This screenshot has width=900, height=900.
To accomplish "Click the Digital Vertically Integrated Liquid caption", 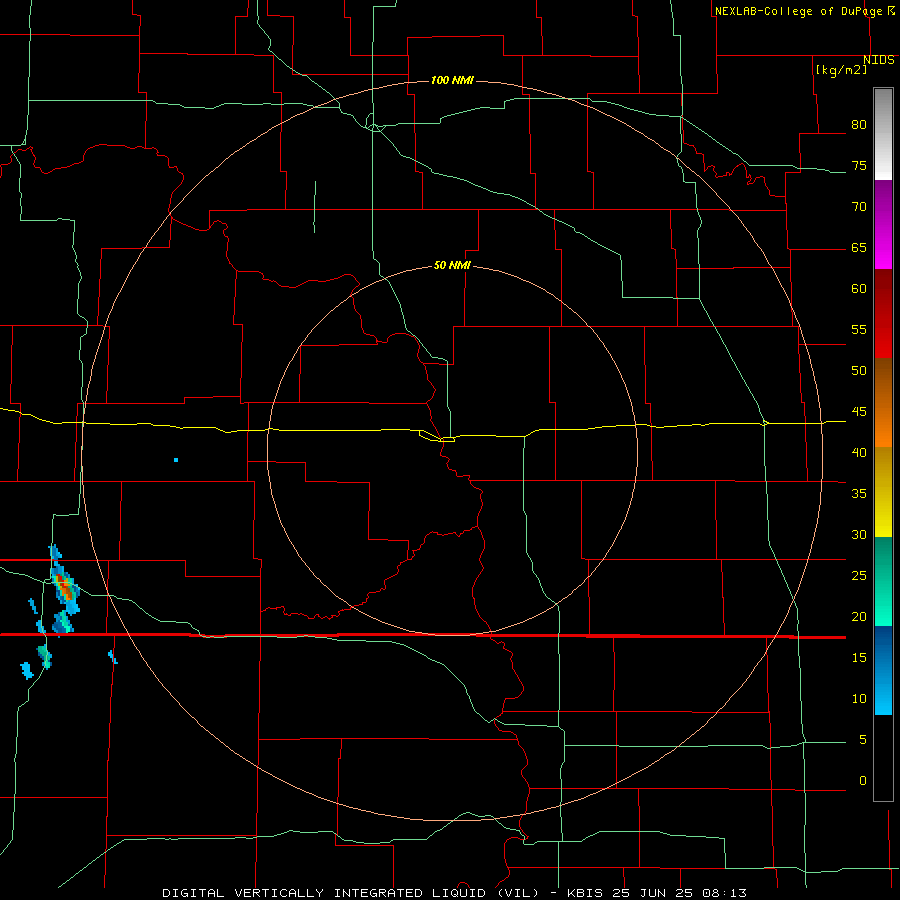I will pyautogui.click(x=351, y=893).
